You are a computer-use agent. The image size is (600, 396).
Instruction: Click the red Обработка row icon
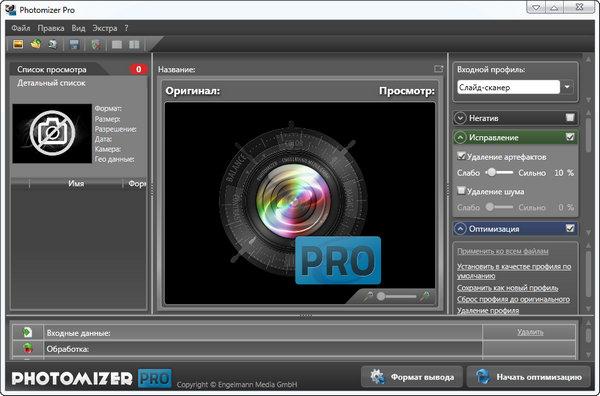pos(28,348)
